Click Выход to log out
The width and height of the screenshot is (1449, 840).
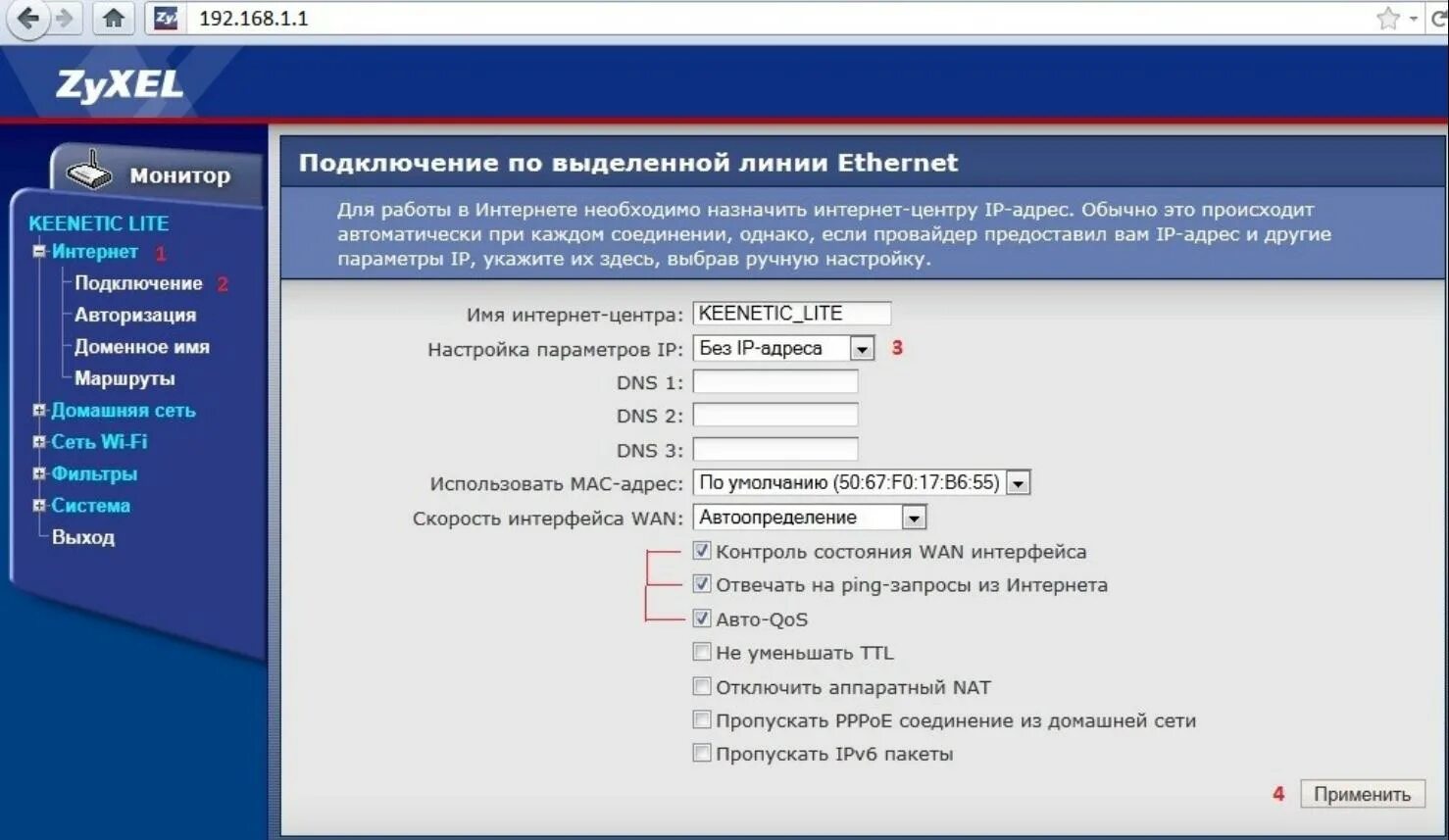coord(83,537)
